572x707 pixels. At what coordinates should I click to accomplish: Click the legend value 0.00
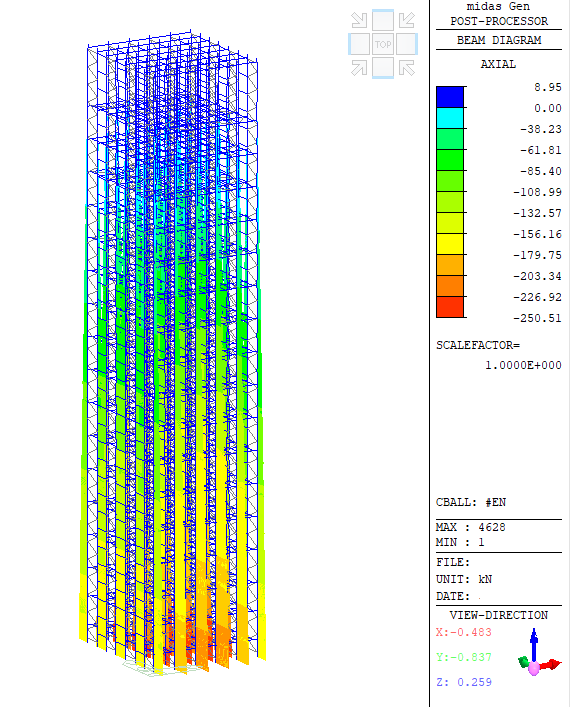pos(548,108)
